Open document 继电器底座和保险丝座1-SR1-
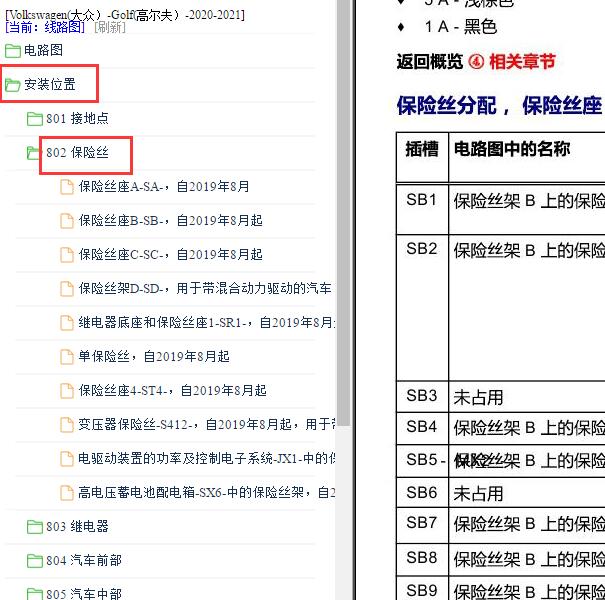The width and height of the screenshot is (605, 600). point(206,322)
